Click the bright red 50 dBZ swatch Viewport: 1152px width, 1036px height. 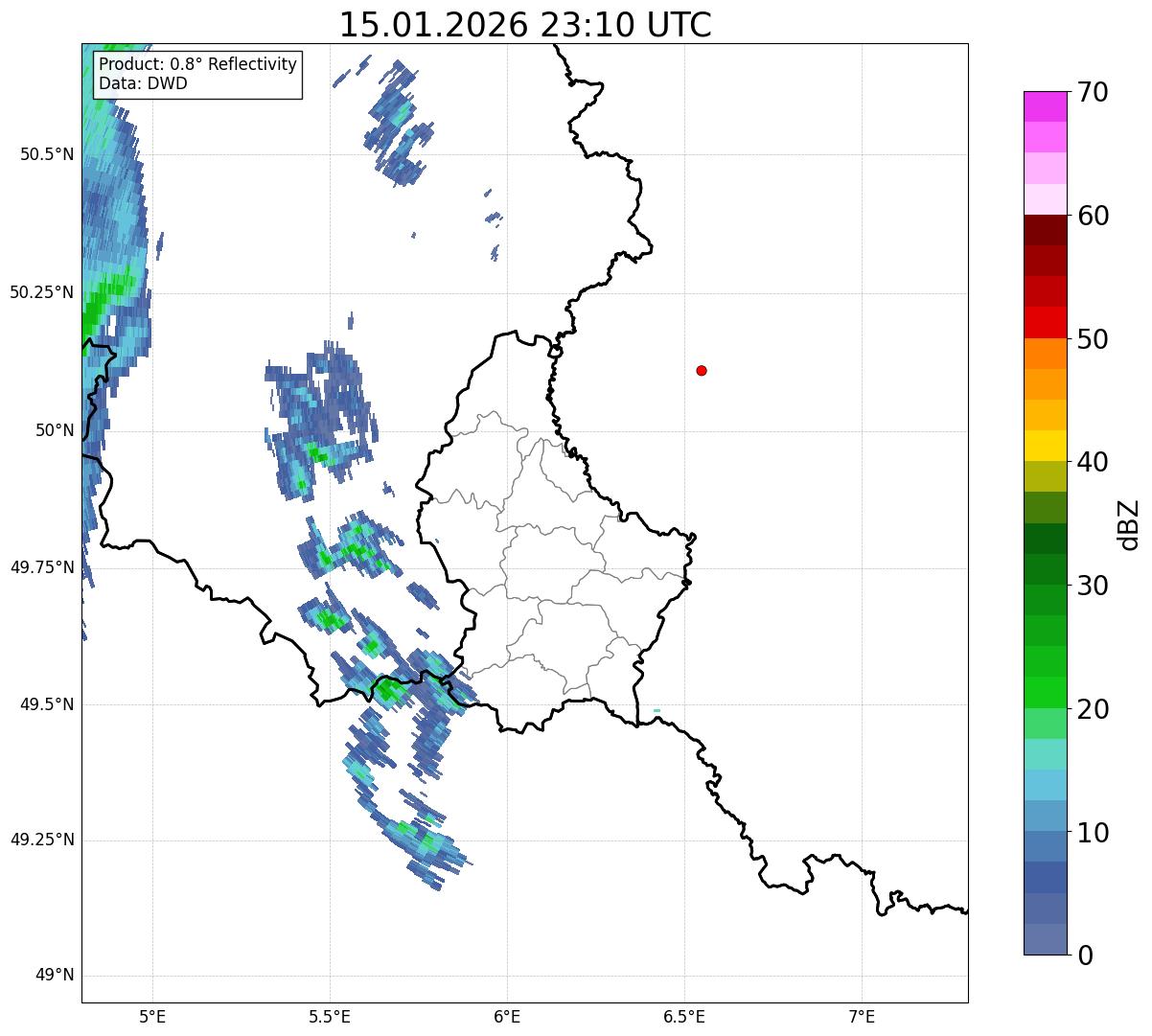point(1046,323)
